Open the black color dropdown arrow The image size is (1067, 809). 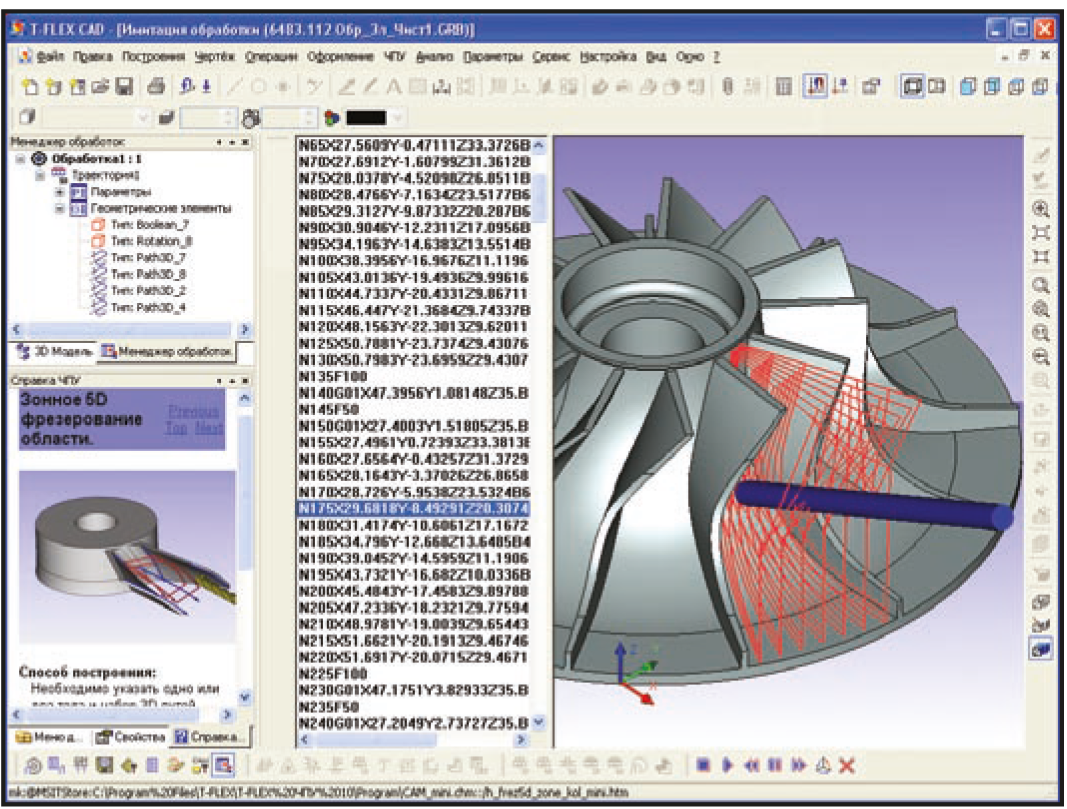(x=397, y=118)
